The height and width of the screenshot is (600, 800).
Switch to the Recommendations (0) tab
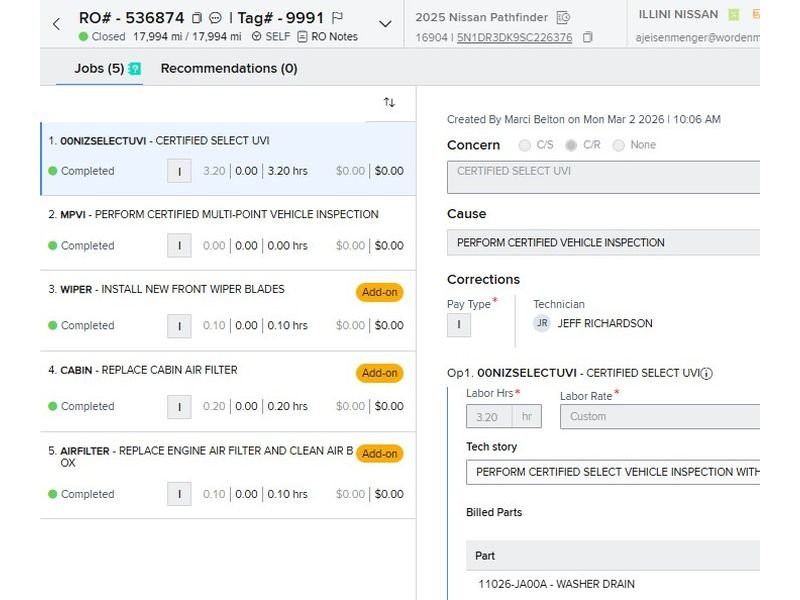[x=229, y=68]
